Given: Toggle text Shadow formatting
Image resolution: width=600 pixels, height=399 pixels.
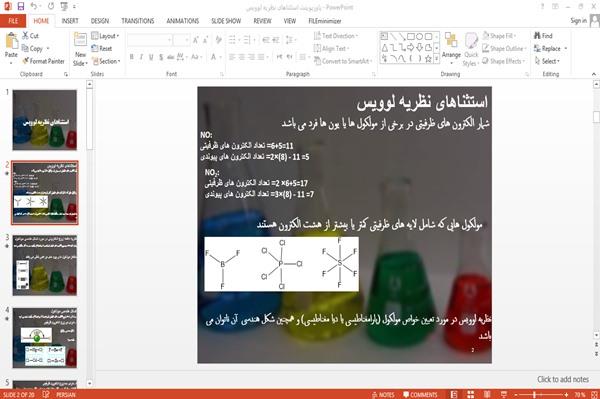Looking at the screenshot, I should pyautogui.click(x=161, y=57).
